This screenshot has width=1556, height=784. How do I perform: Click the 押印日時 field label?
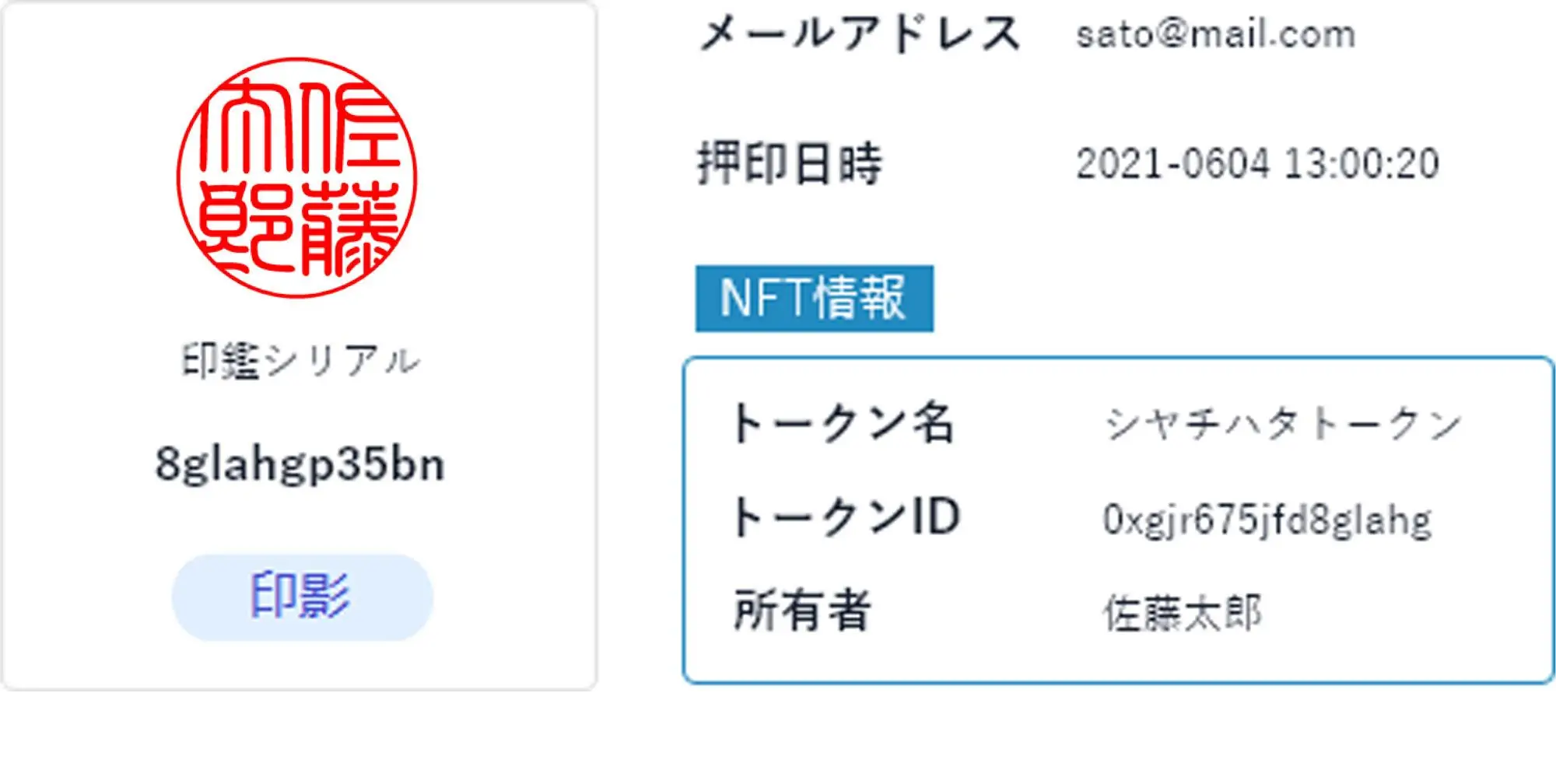790,164
